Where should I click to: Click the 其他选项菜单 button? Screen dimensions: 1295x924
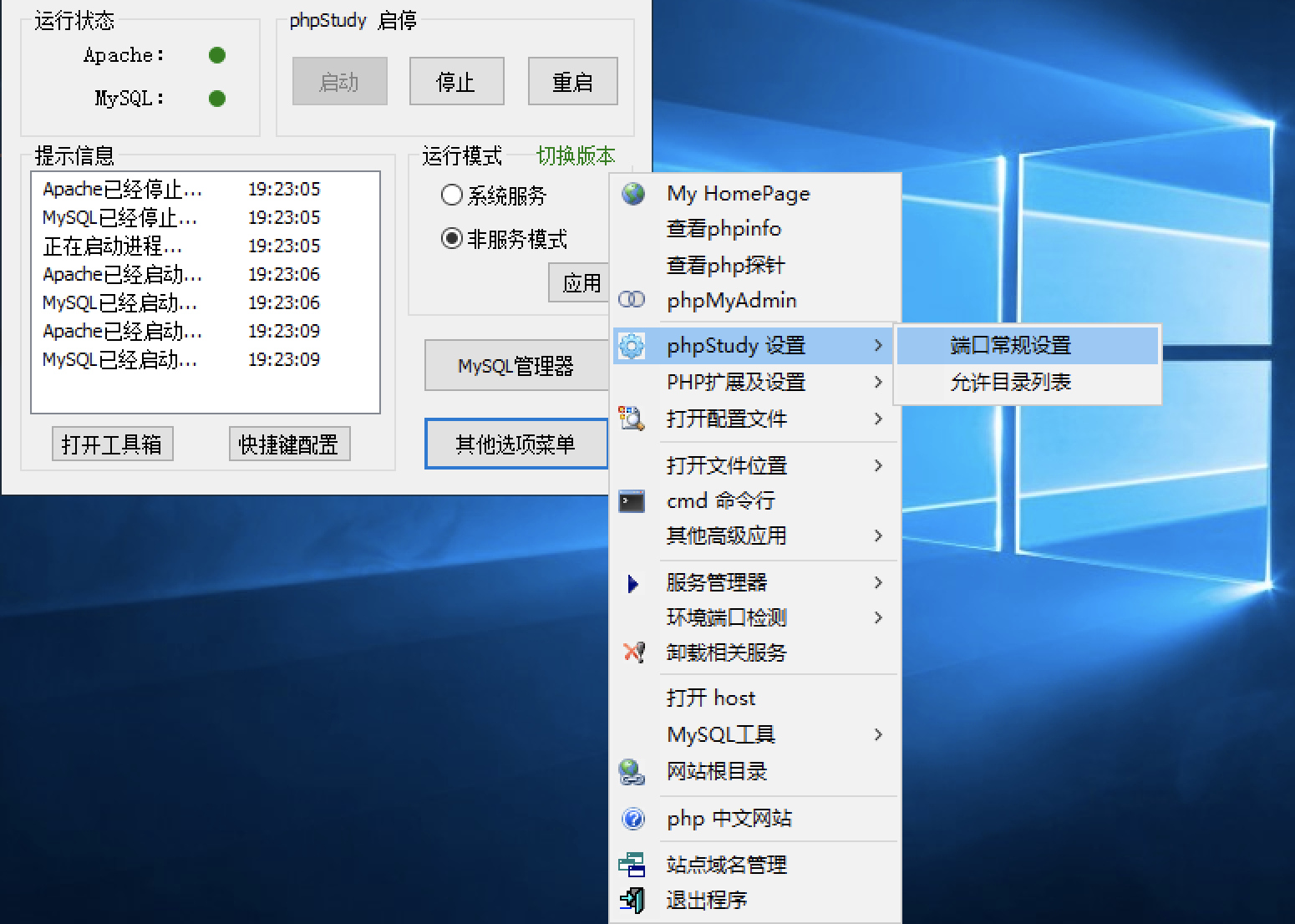pos(516,444)
